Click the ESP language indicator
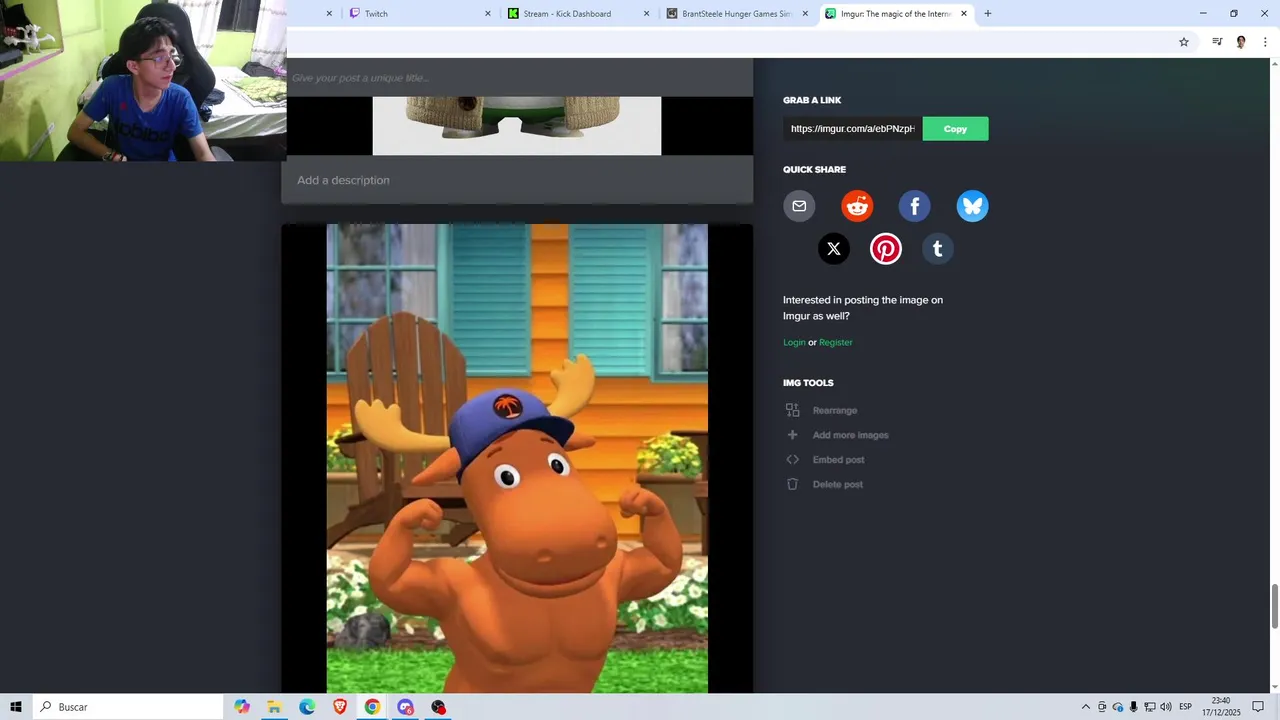The height and width of the screenshot is (720, 1280). [1186, 707]
